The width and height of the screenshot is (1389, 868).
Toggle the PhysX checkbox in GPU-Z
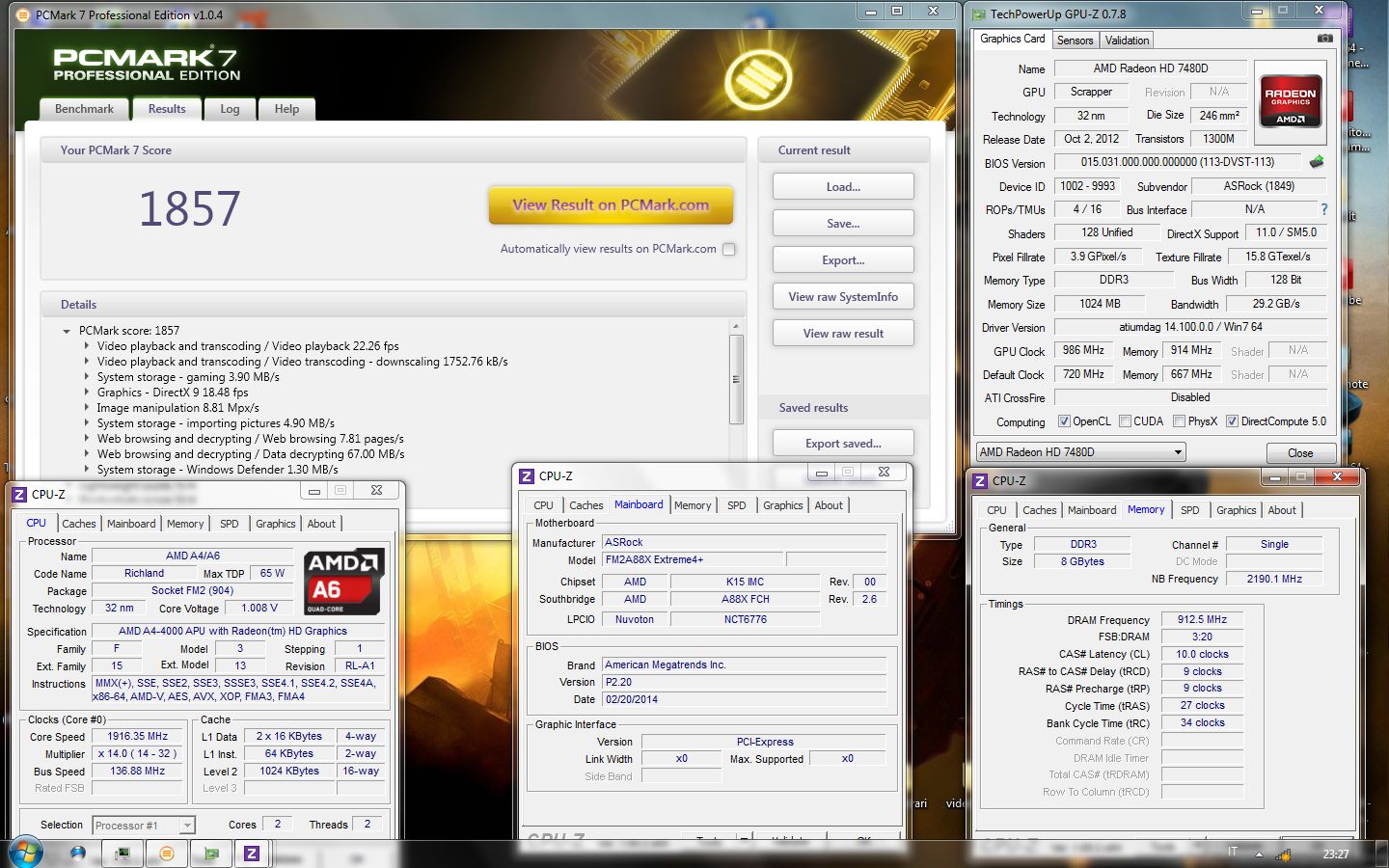click(x=1179, y=421)
